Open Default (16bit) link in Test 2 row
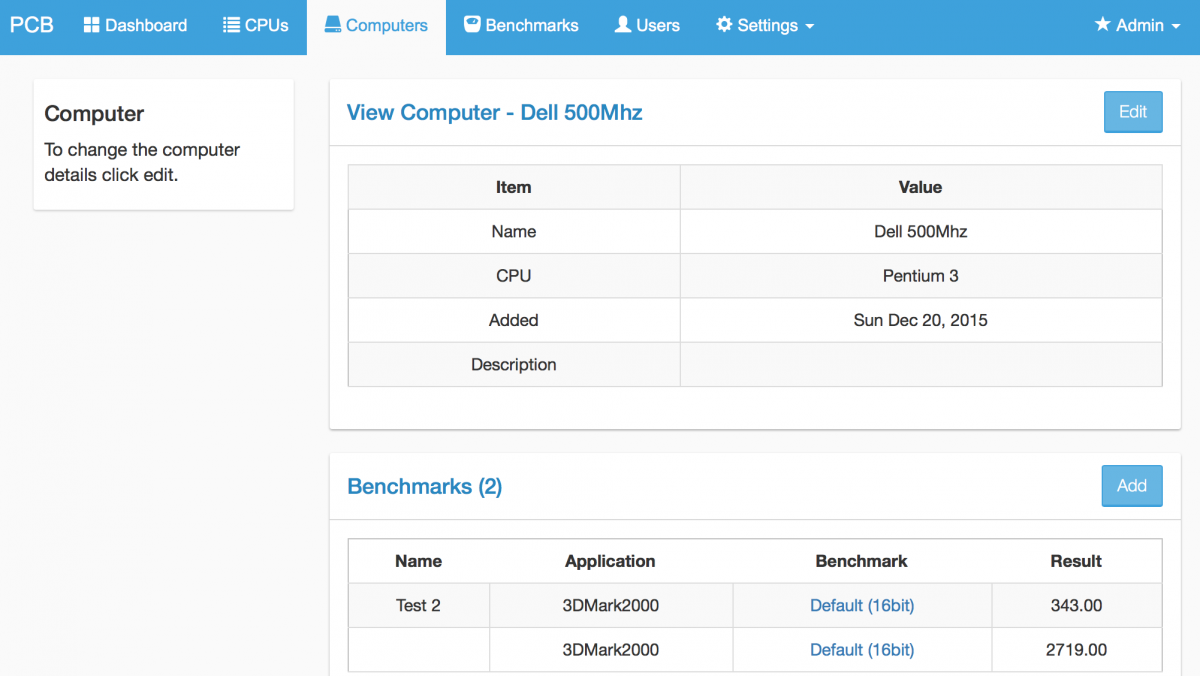Viewport: 1200px width, 676px height. pos(862,605)
